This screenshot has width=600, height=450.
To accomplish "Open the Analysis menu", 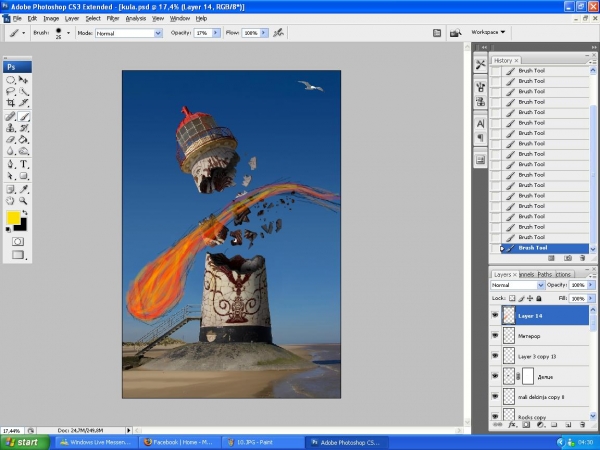I will pyautogui.click(x=135, y=18).
